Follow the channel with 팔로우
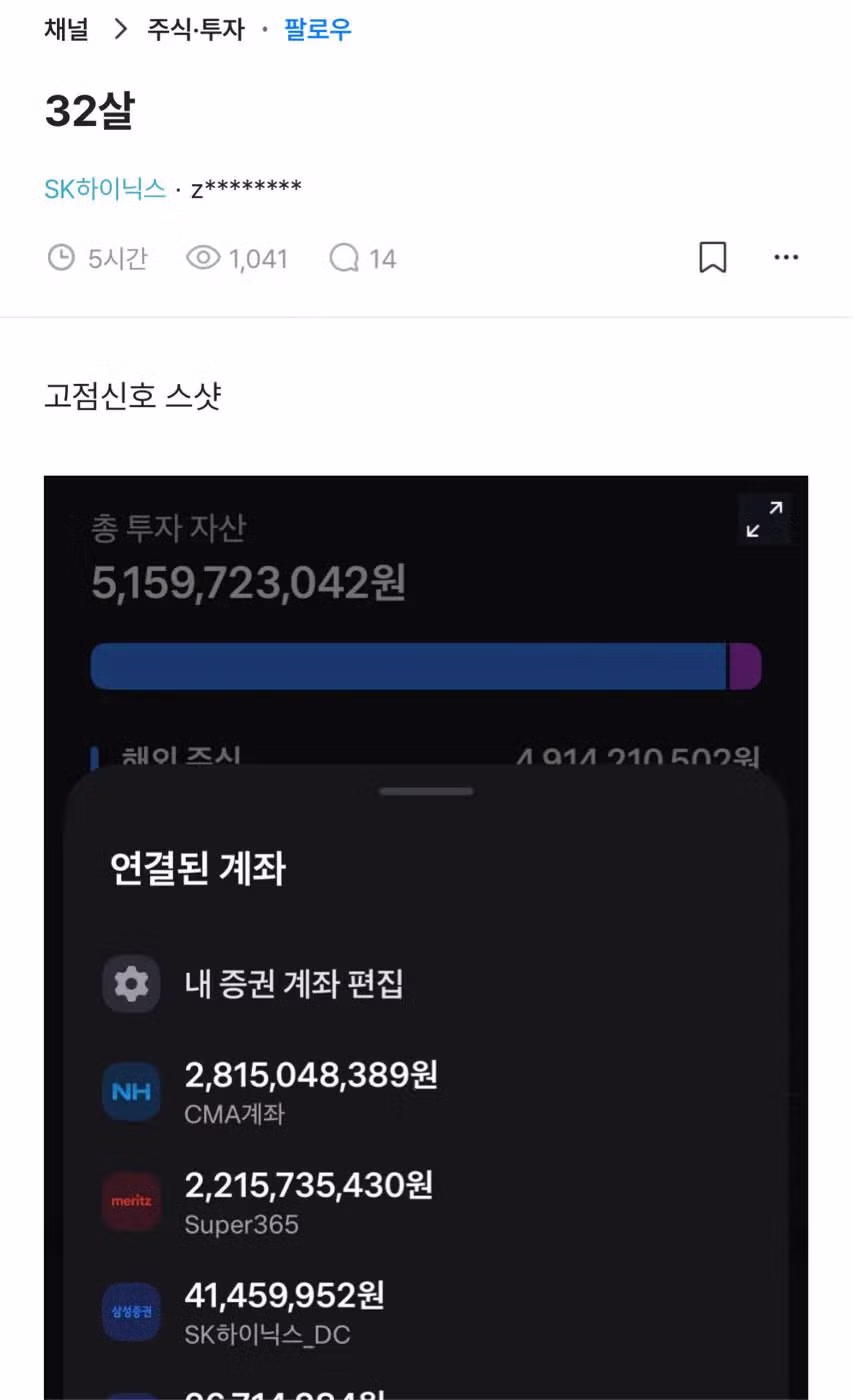Image resolution: width=853 pixels, height=1400 pixels. click(318, 29)
